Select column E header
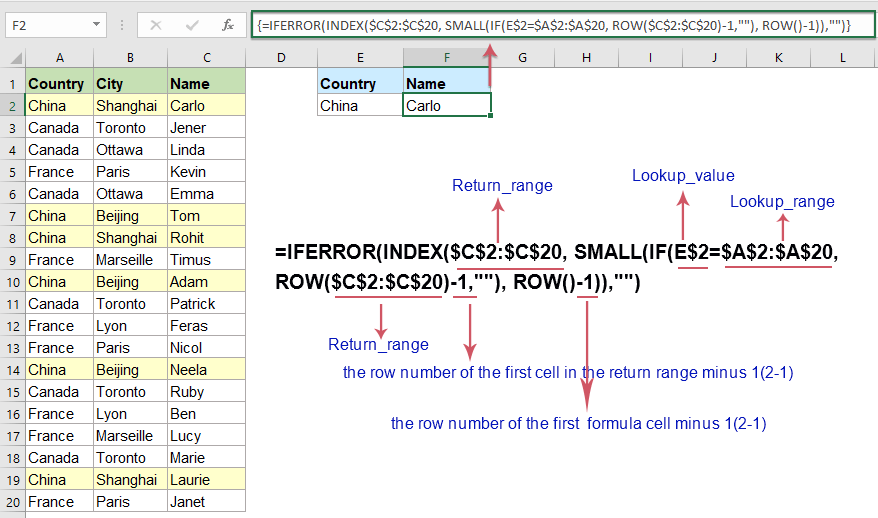 tap(360, 58)
